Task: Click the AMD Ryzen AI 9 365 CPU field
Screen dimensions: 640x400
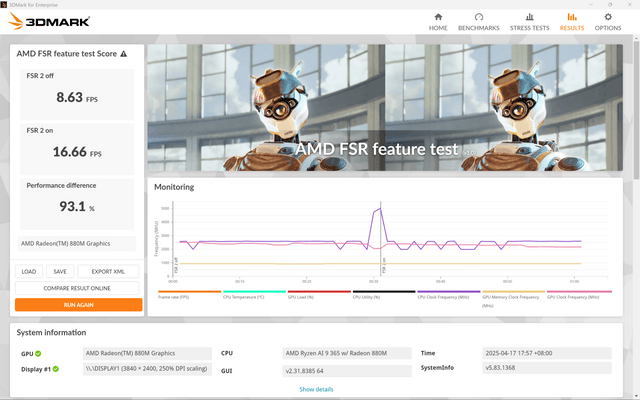Action: tap(347, 353)
